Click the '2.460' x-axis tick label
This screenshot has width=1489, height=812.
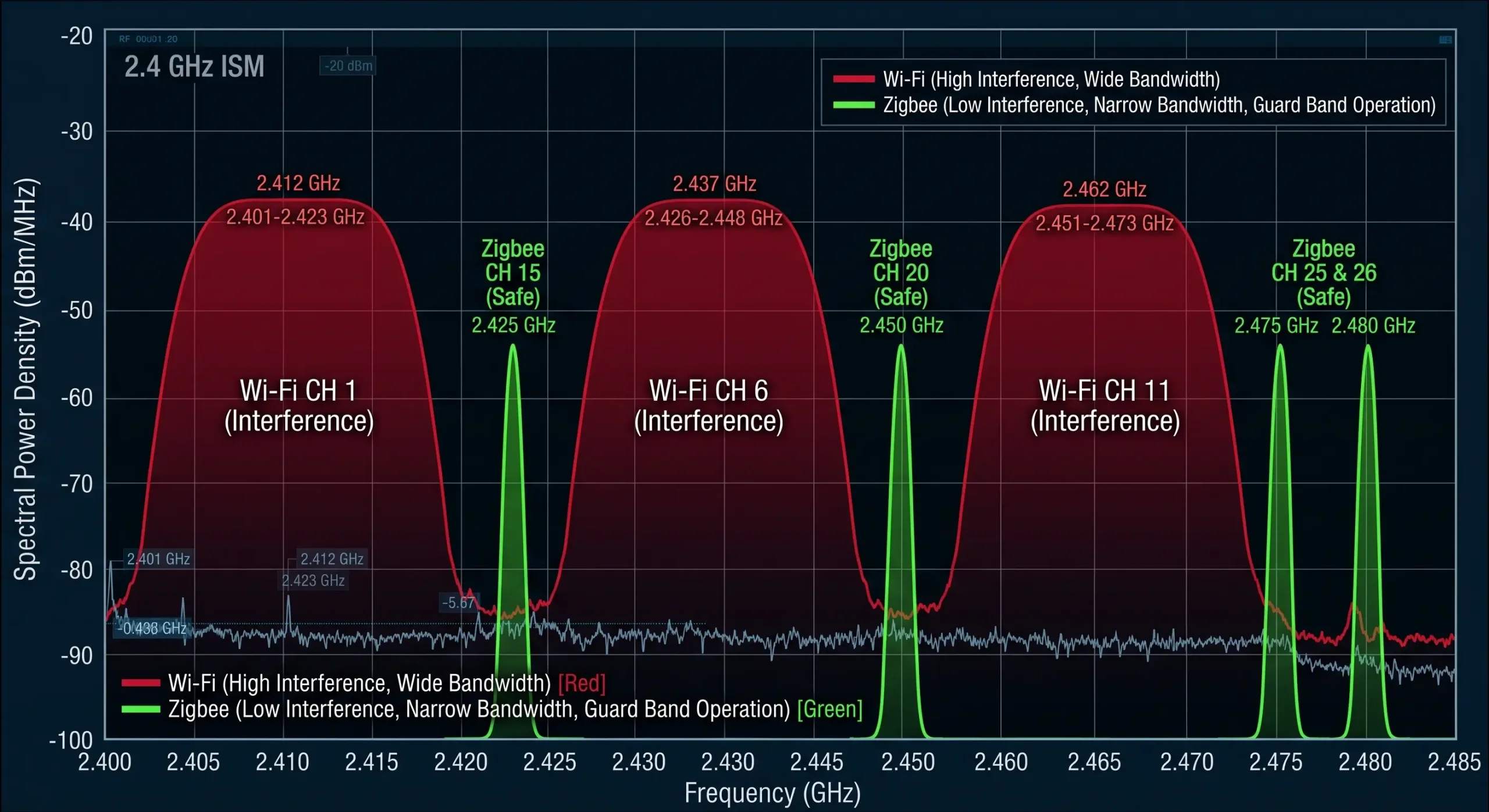pyautogui.click(x=1001, y=762)
